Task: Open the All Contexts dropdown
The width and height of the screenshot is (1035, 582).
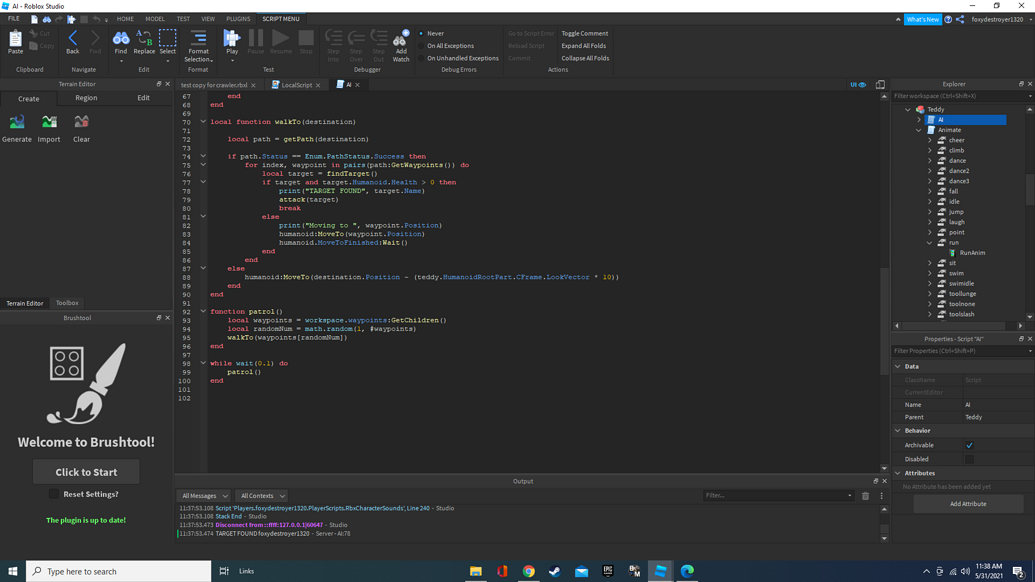Action: click(x=262, y=495)
